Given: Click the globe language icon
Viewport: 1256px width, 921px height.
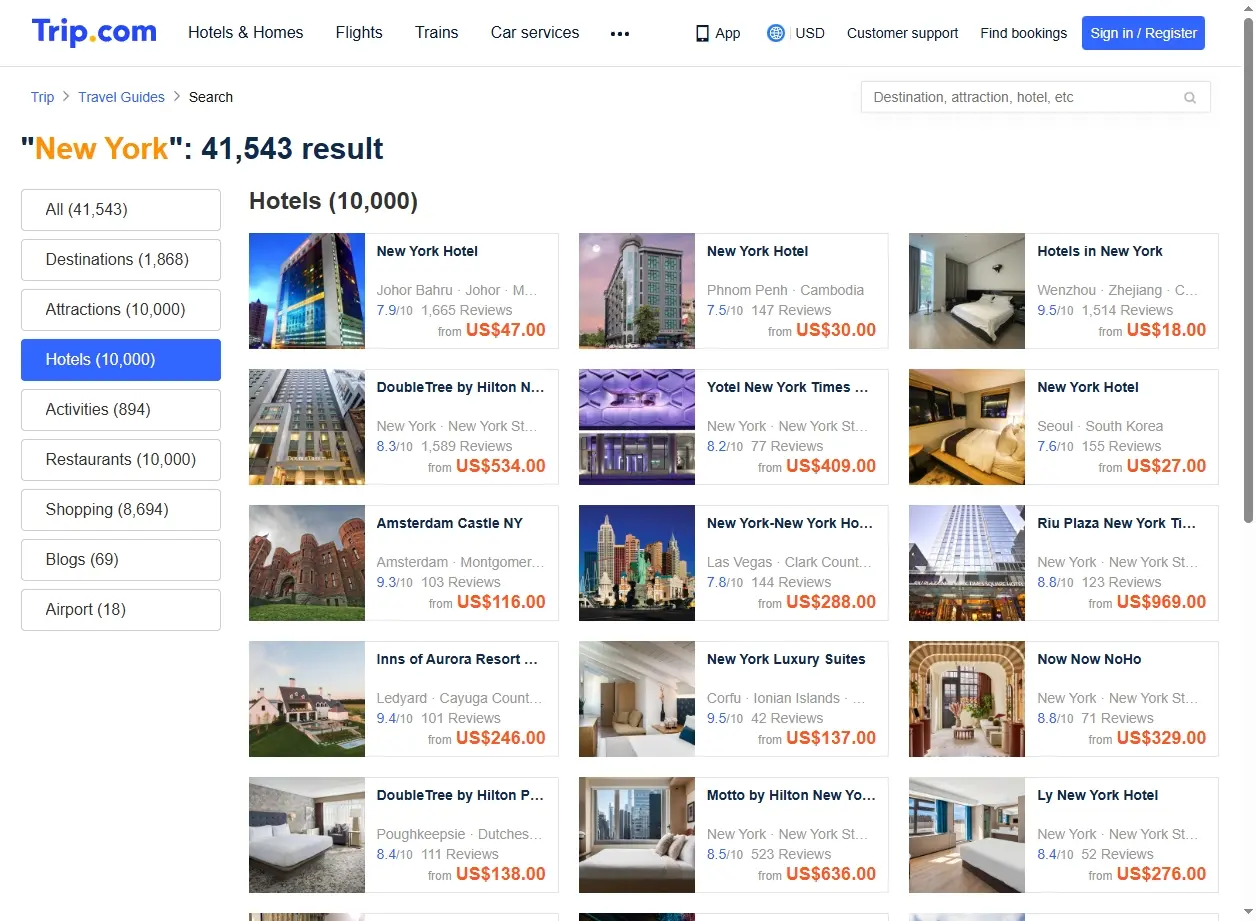Looking at the screenshot, I should pos(775,33).
